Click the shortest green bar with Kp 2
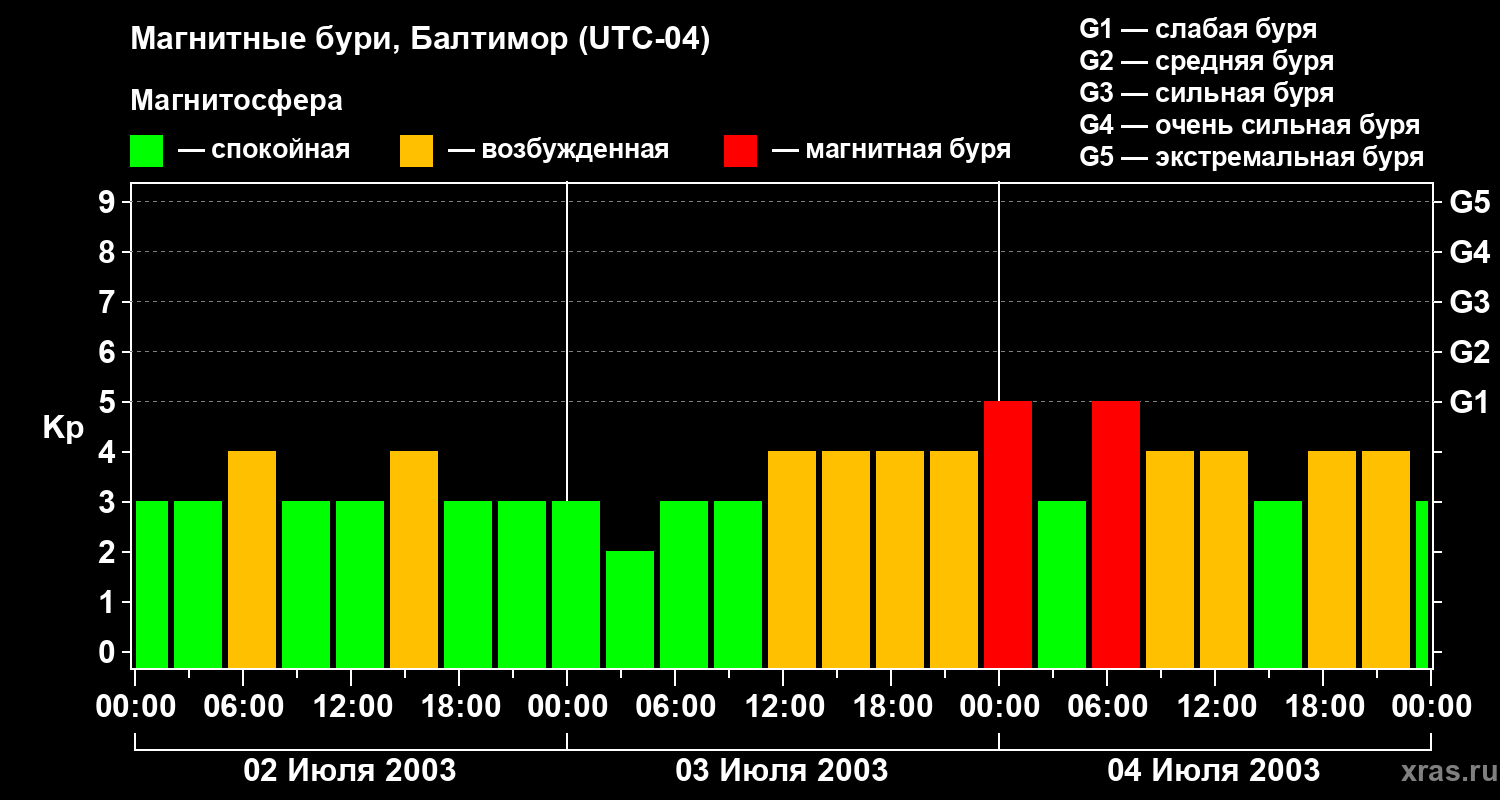The height and width of the screenshot is (800, 1500). 630,609
